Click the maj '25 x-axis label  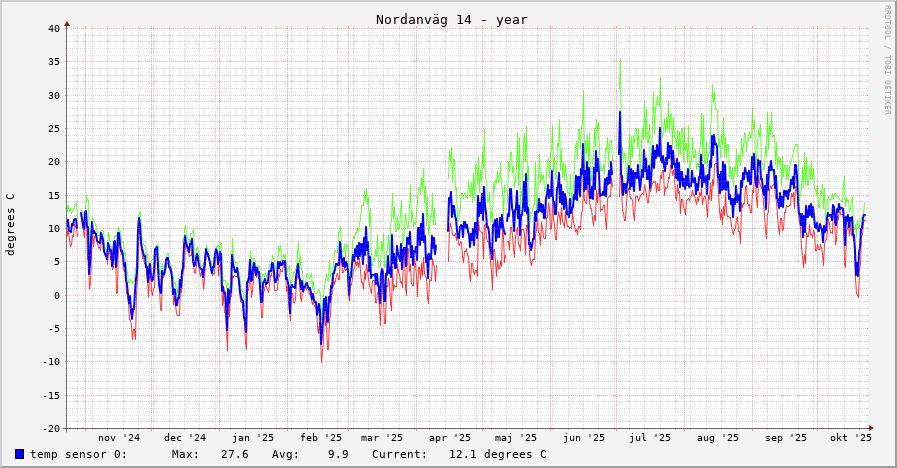click(516, 437)
